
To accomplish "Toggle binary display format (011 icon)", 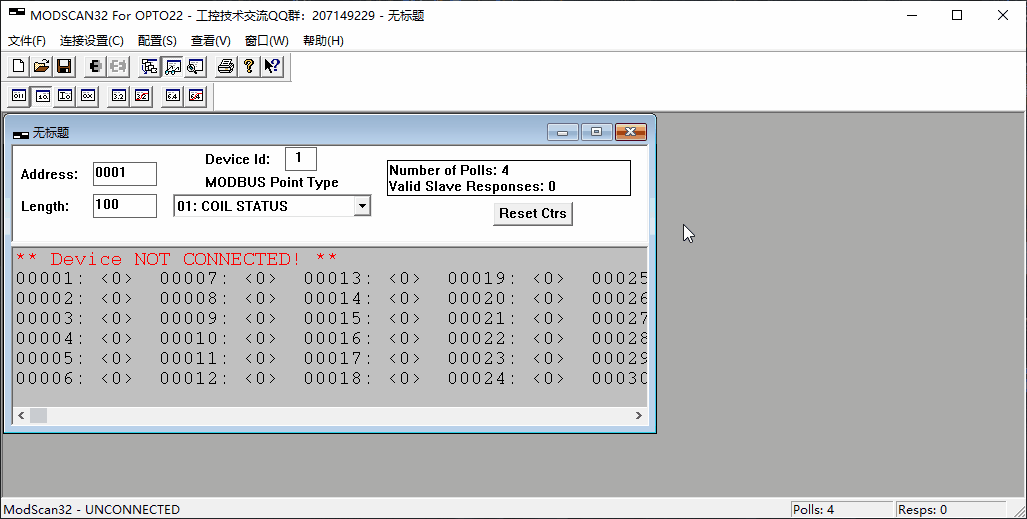I will coord(19,96).
